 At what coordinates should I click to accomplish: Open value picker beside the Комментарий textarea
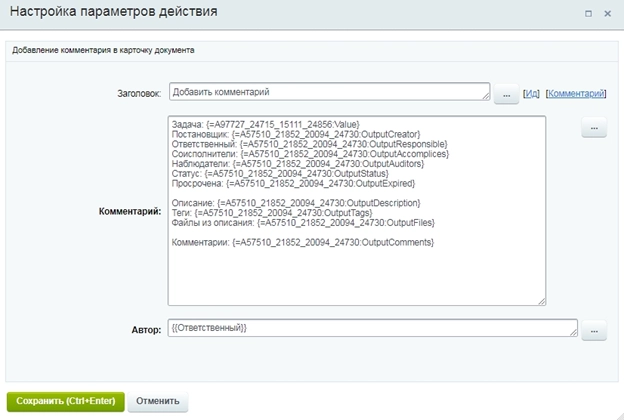[x=594, y=129]
